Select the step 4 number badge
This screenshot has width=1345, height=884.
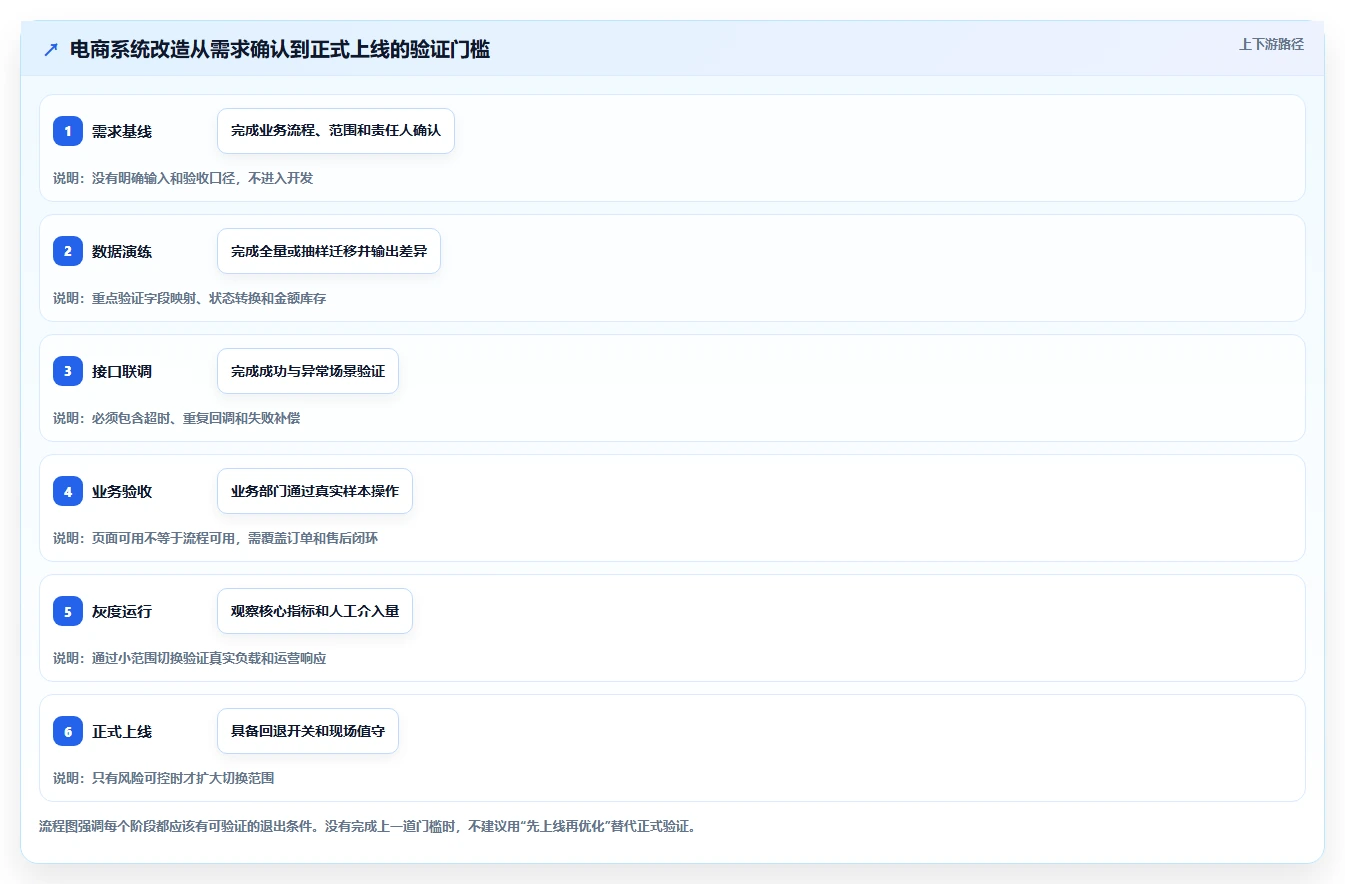tap(68, 491)
